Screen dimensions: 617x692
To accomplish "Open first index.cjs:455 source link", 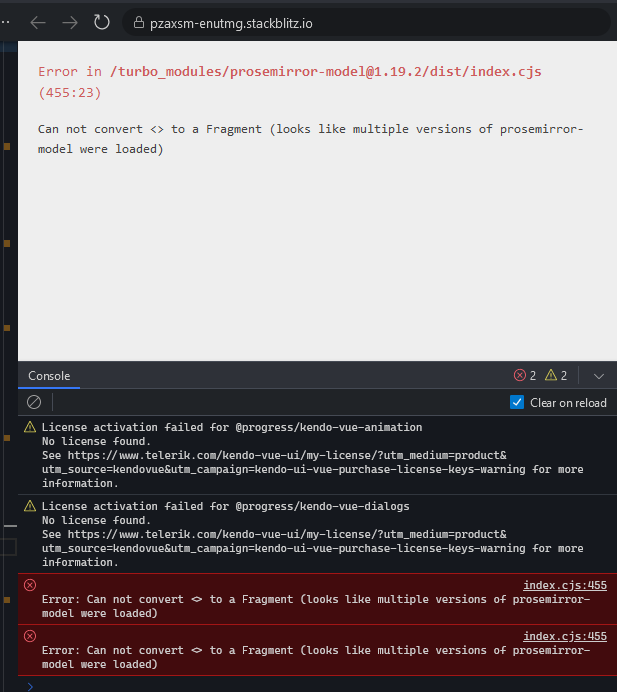I will coord(565,585).
